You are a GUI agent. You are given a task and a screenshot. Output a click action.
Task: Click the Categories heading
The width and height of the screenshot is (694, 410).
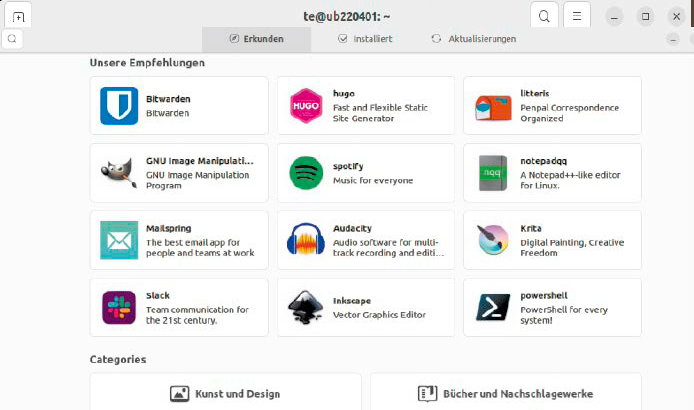coord(118,359)
